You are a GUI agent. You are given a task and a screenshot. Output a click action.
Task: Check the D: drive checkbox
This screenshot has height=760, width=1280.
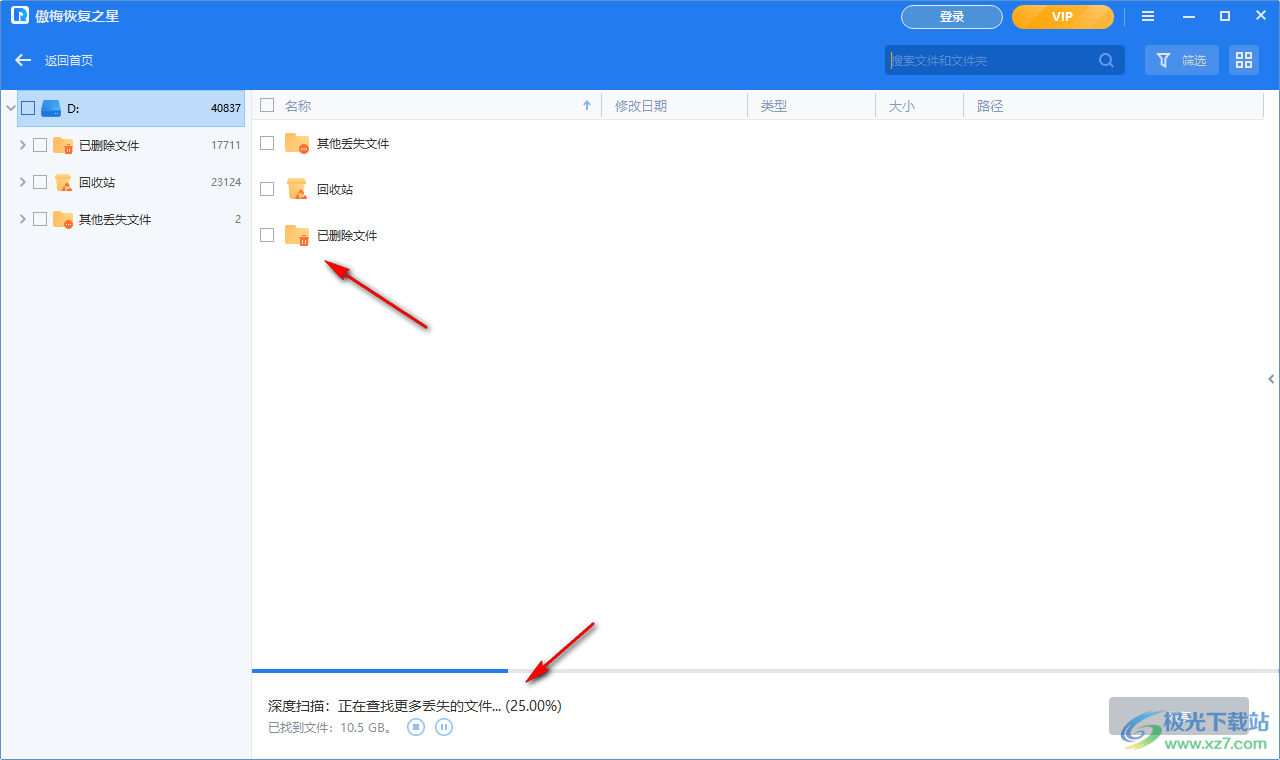(x=28, y=108)
